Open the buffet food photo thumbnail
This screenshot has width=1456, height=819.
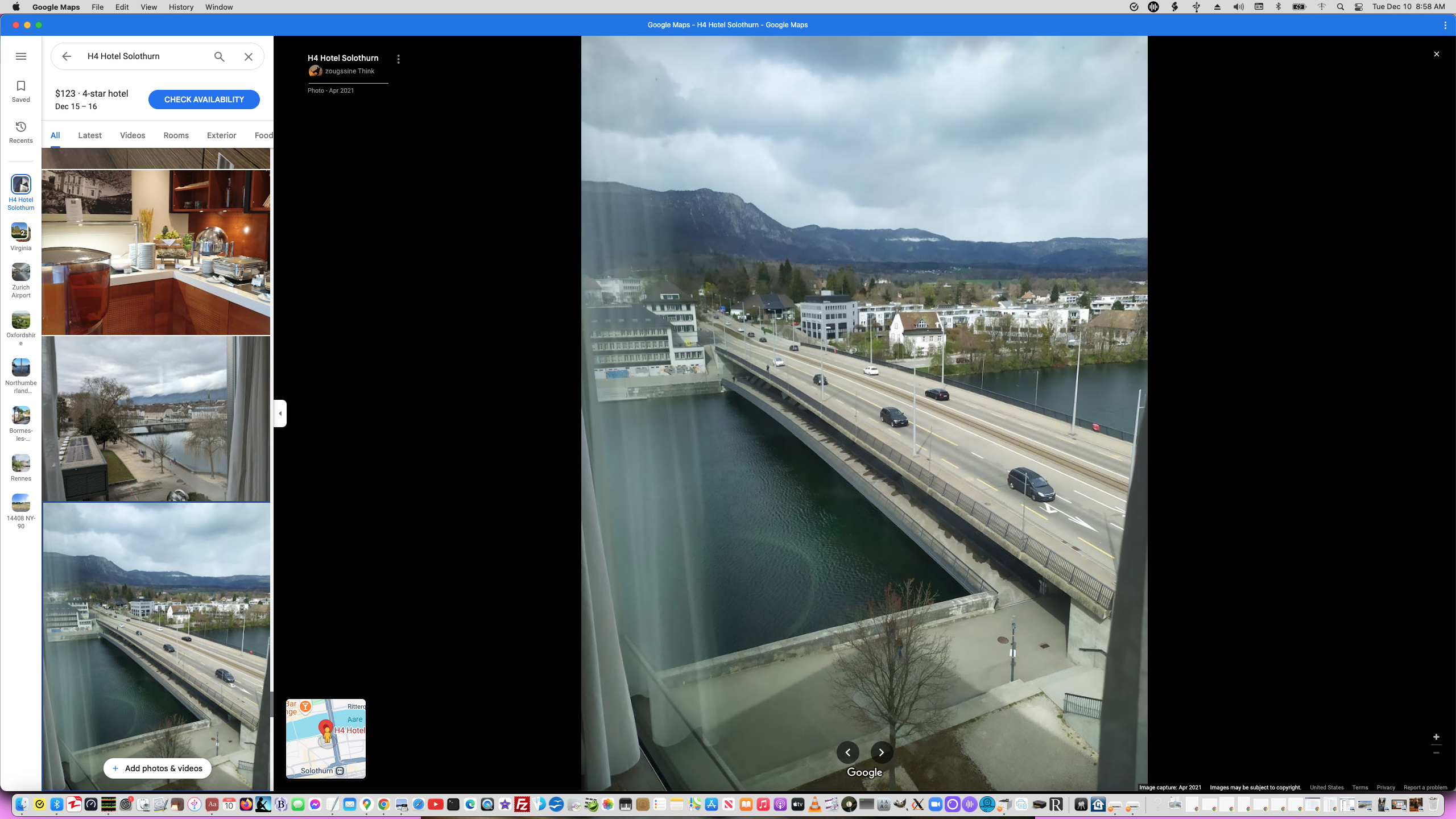click(156, 253)
